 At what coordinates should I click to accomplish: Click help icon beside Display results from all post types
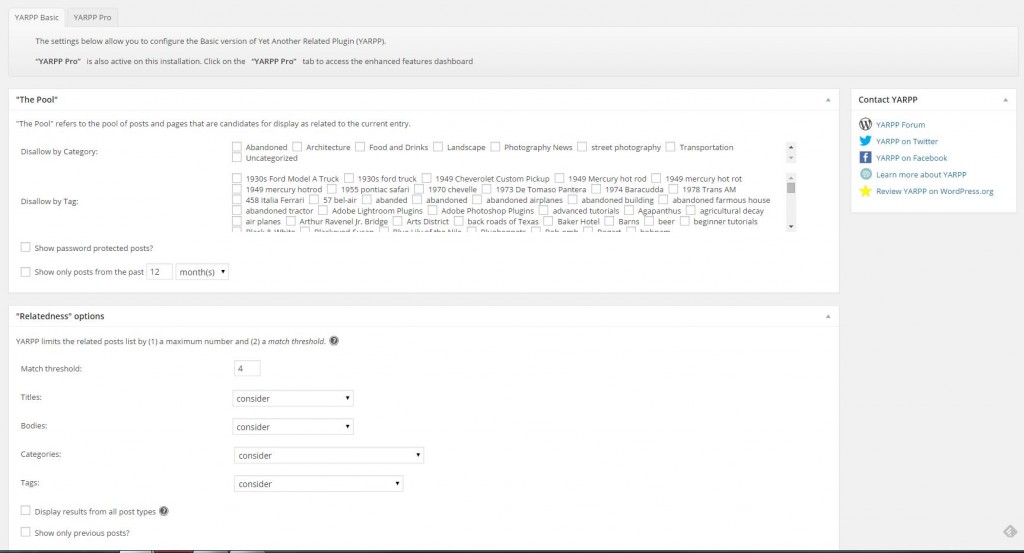point(163,511)
